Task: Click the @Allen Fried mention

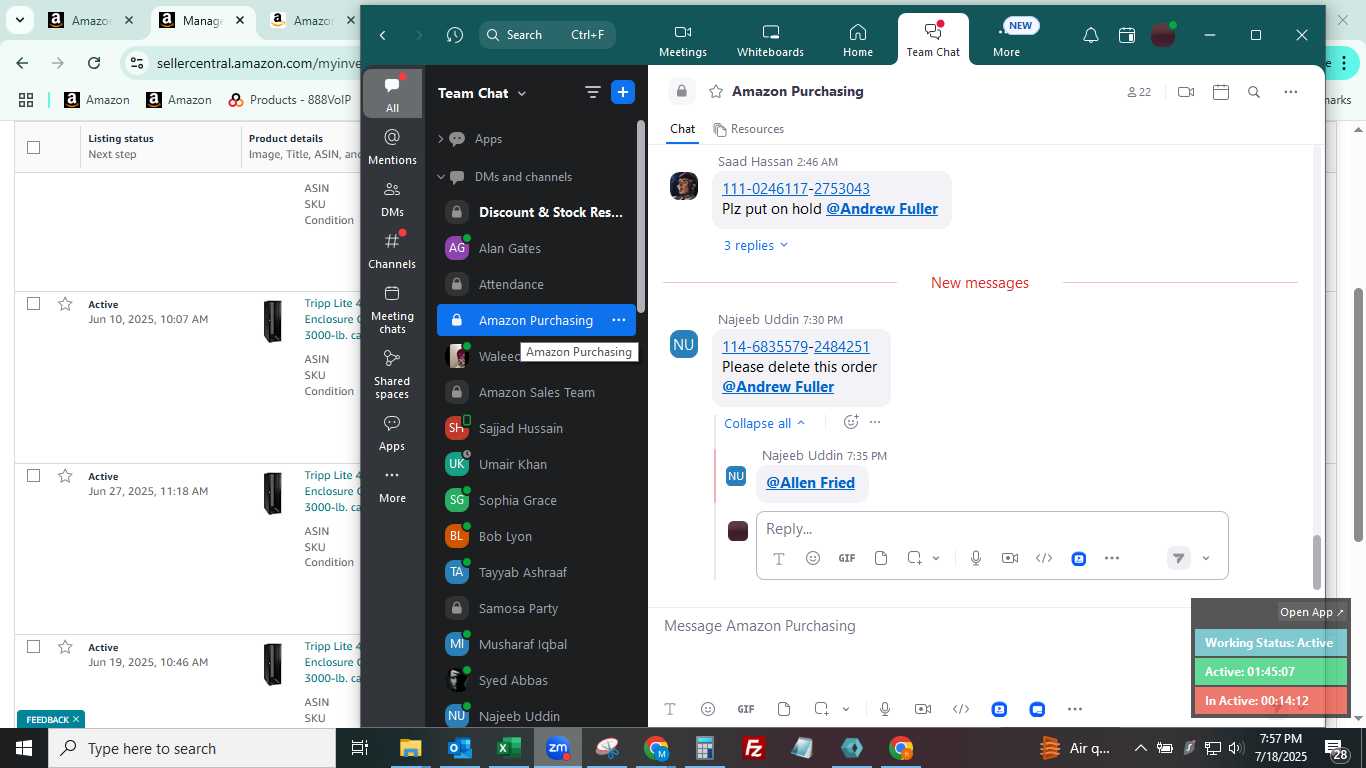Action: click(x=810, y=482)
